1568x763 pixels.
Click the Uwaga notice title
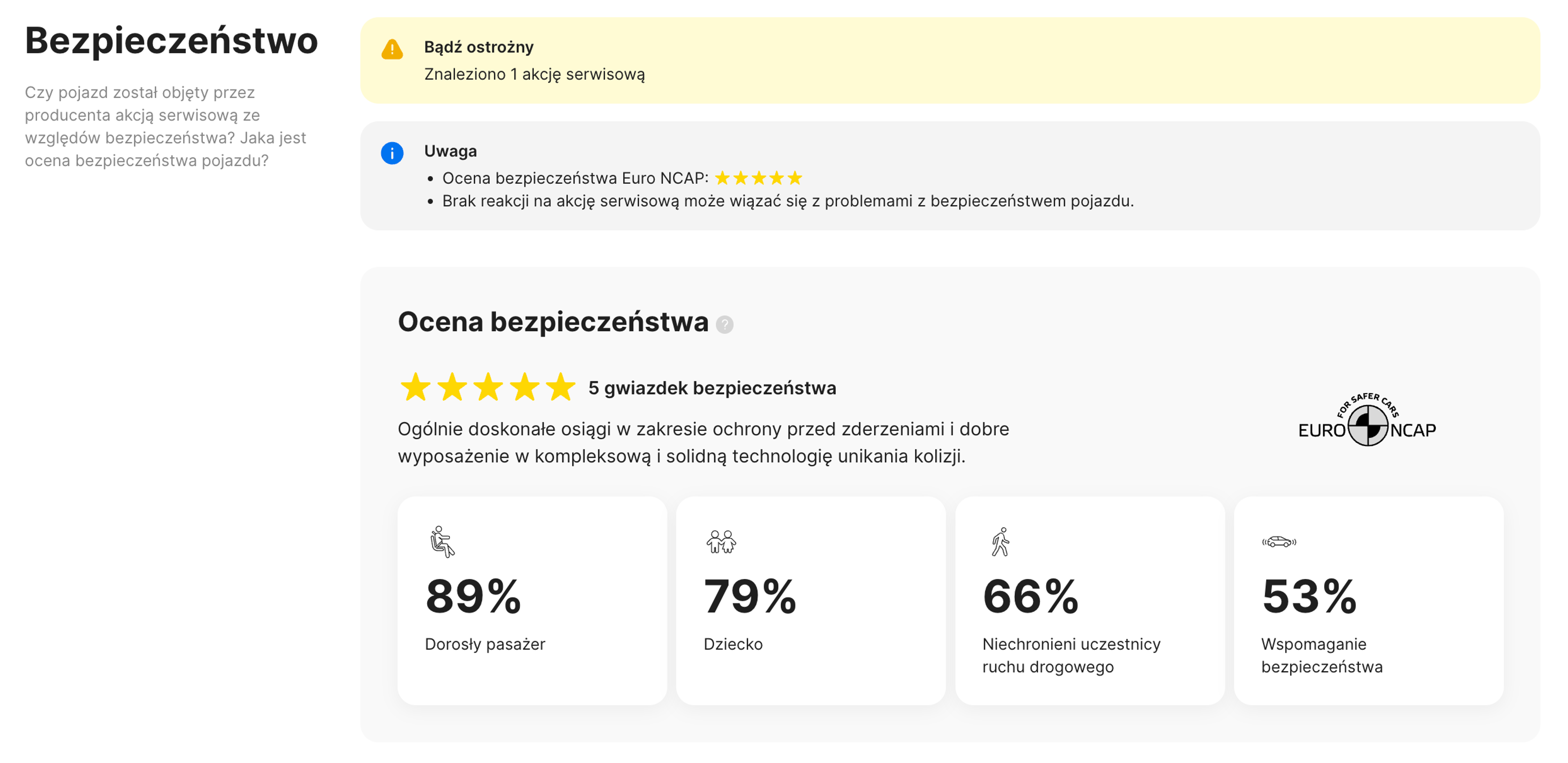[x=450, y=151]
